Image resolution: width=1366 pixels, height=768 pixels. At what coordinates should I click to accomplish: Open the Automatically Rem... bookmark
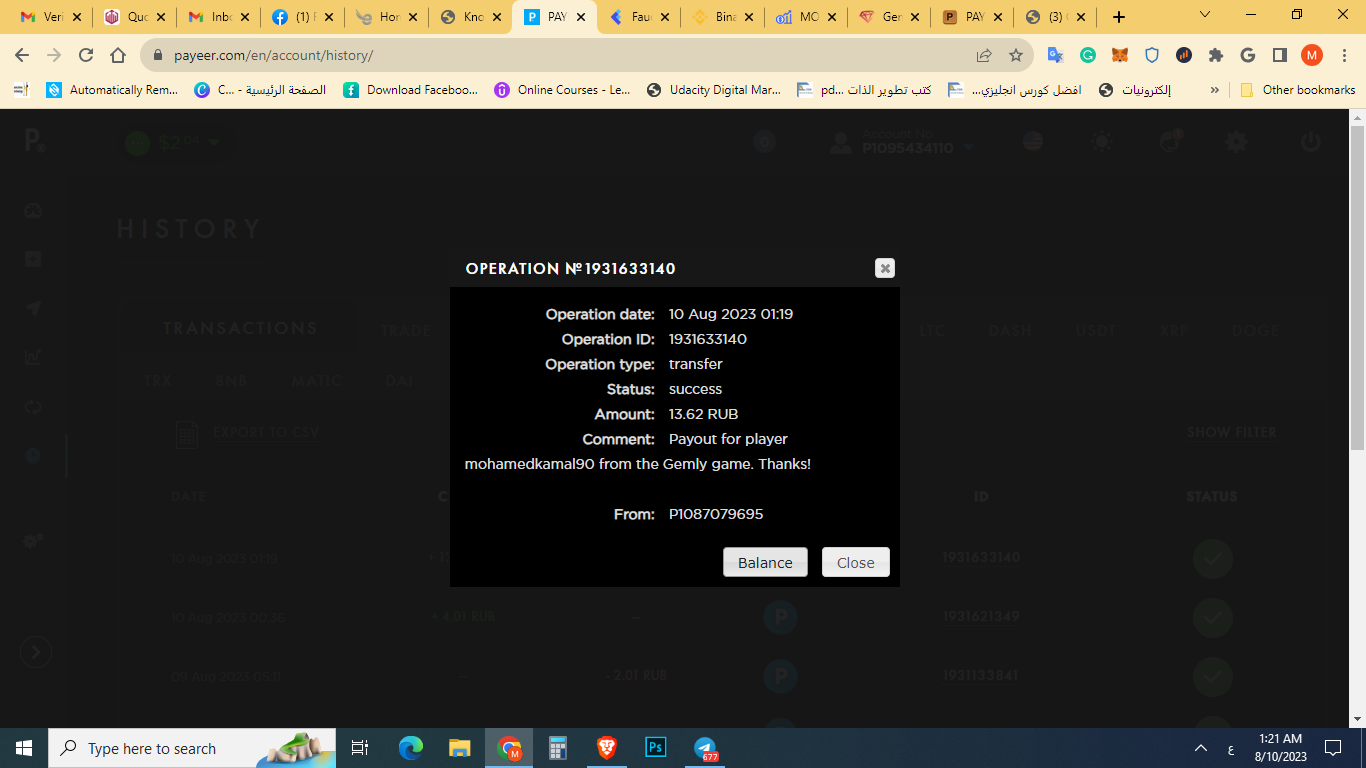coord(112,90)
